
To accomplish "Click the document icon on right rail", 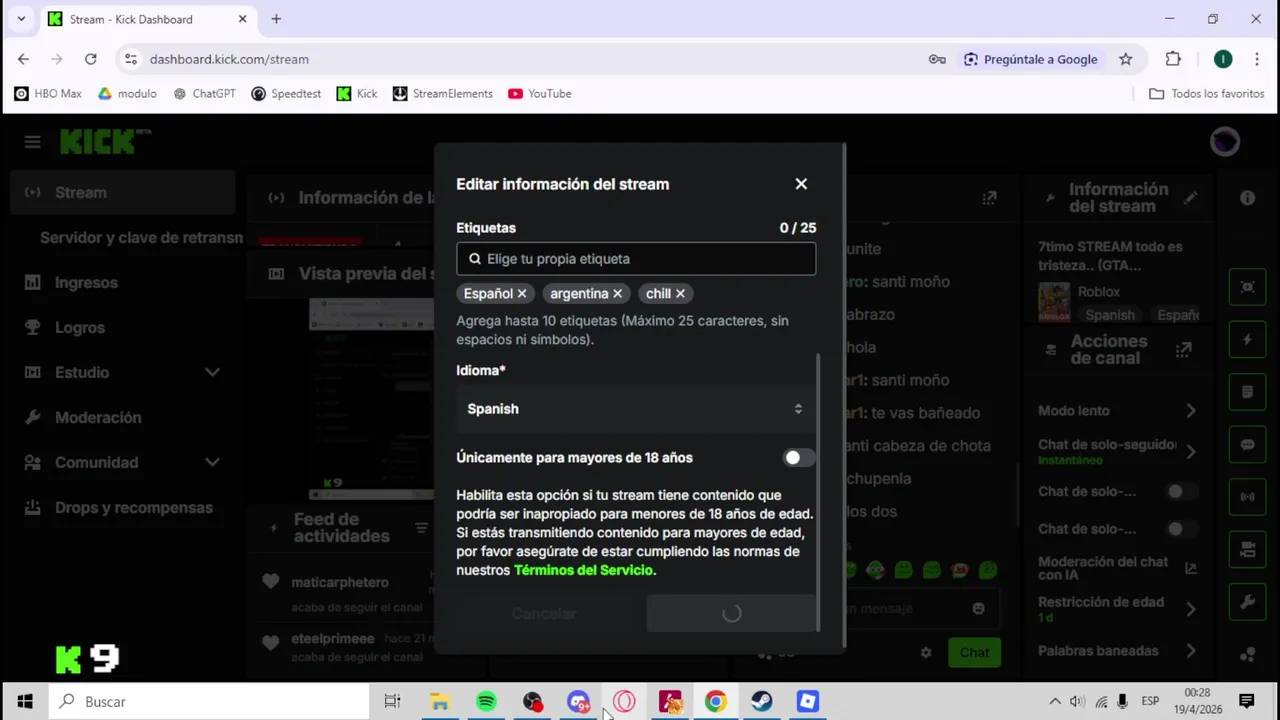I will point(1247,392).
